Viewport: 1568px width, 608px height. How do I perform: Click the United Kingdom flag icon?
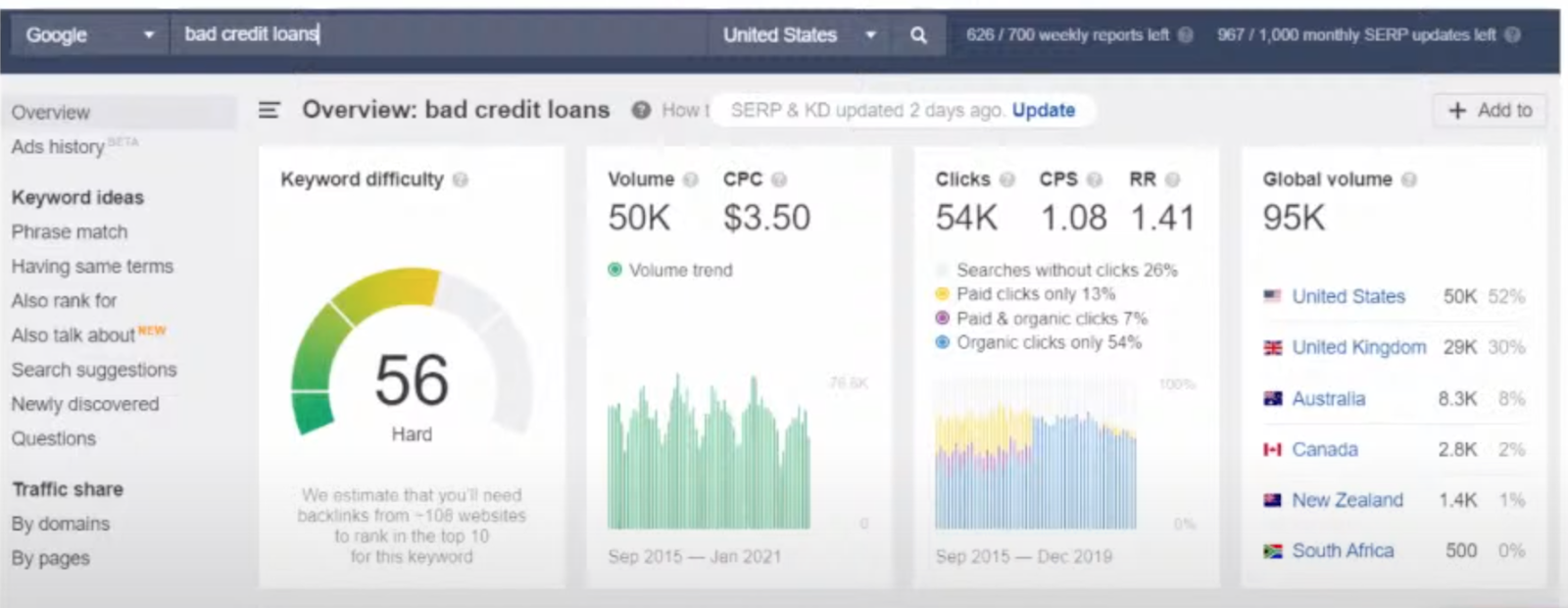click(x=1272, y=347)
